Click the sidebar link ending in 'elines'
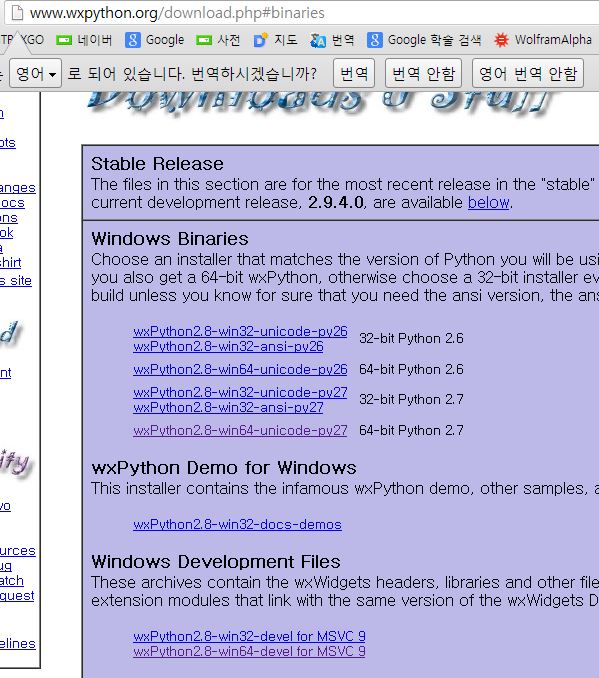 click(18, 644)
